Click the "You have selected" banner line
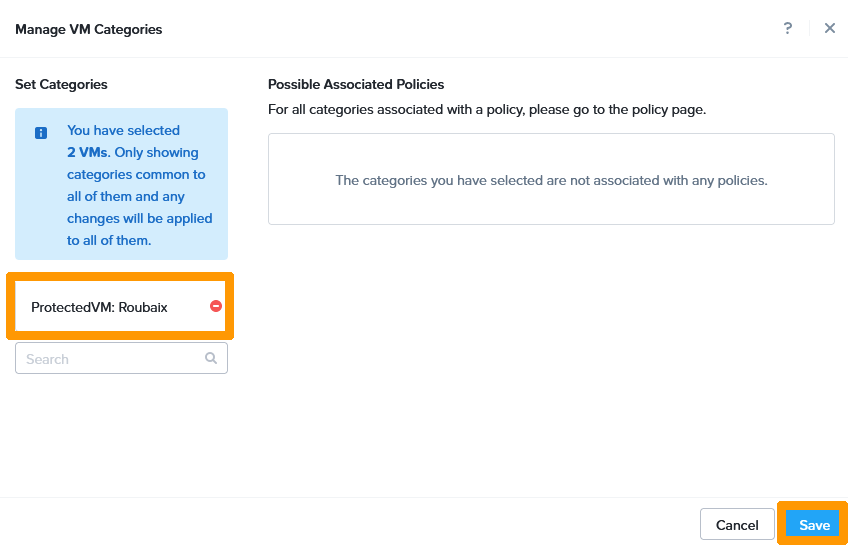Screen dimensions: 848x545 tap(123, 131)
